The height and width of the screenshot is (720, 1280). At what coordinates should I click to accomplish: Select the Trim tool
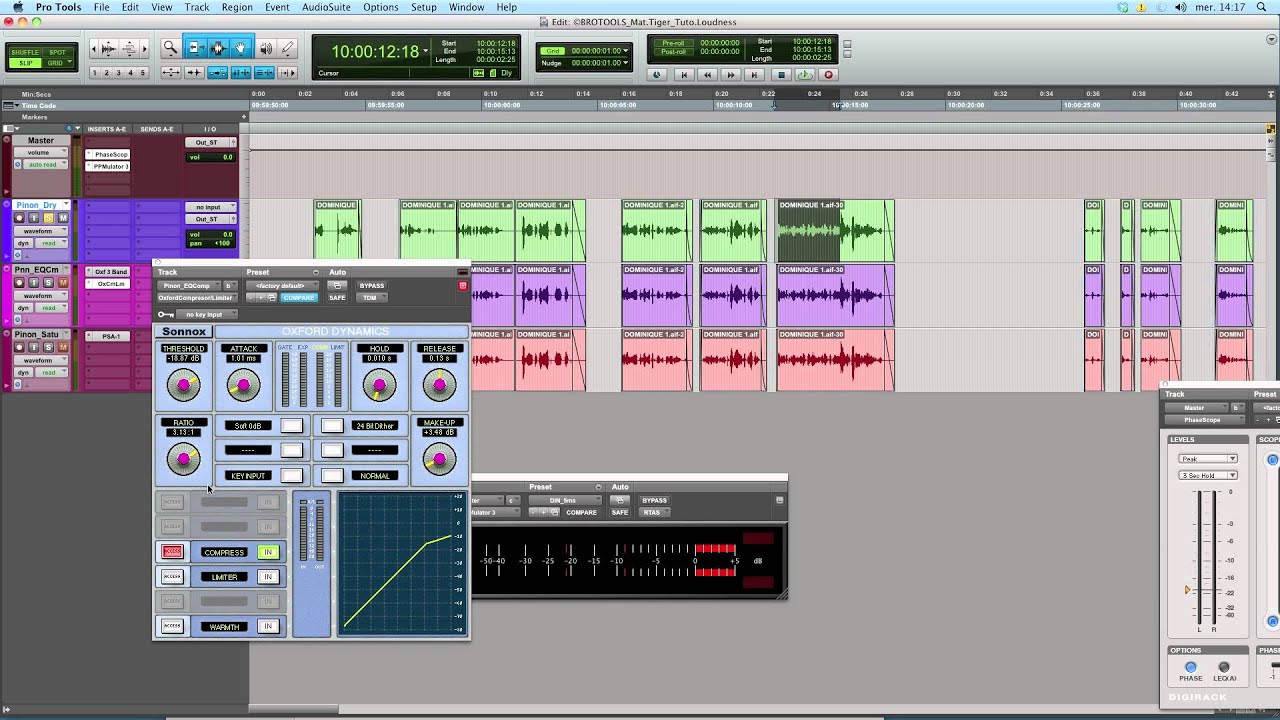click(195, 48)
